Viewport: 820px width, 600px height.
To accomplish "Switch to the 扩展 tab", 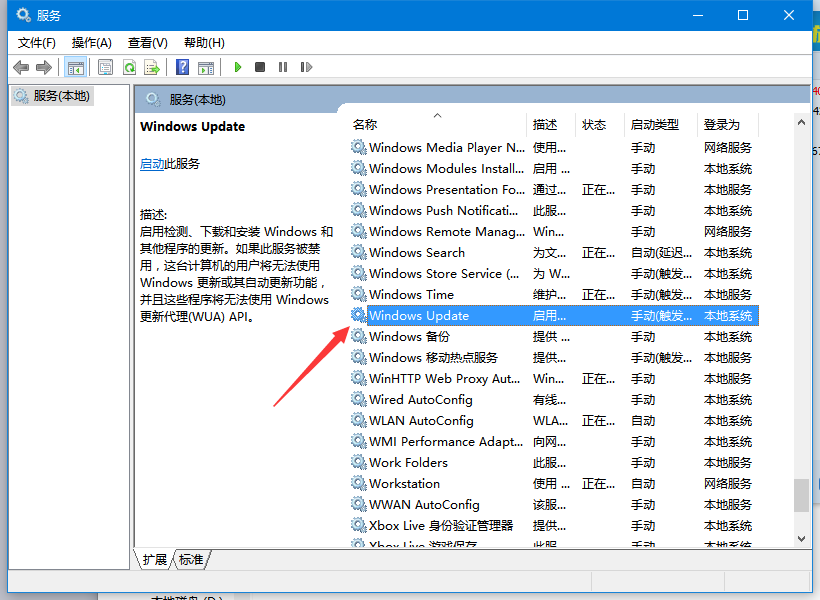I will point(154,560).
